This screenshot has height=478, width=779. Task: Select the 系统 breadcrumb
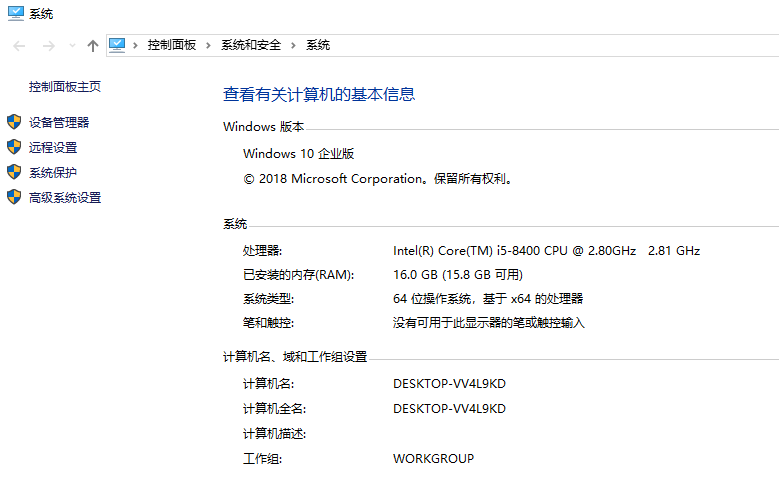(318, 45)
